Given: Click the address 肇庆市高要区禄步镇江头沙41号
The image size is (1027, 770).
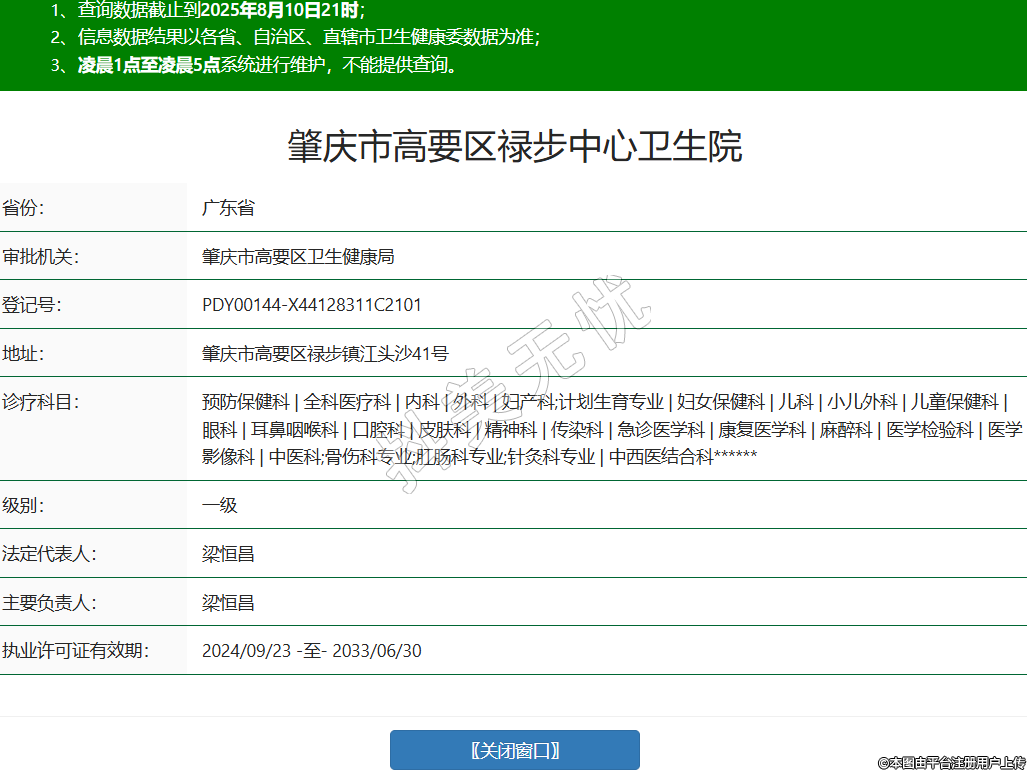Looking at the screenshot, I should click(325, 353).
